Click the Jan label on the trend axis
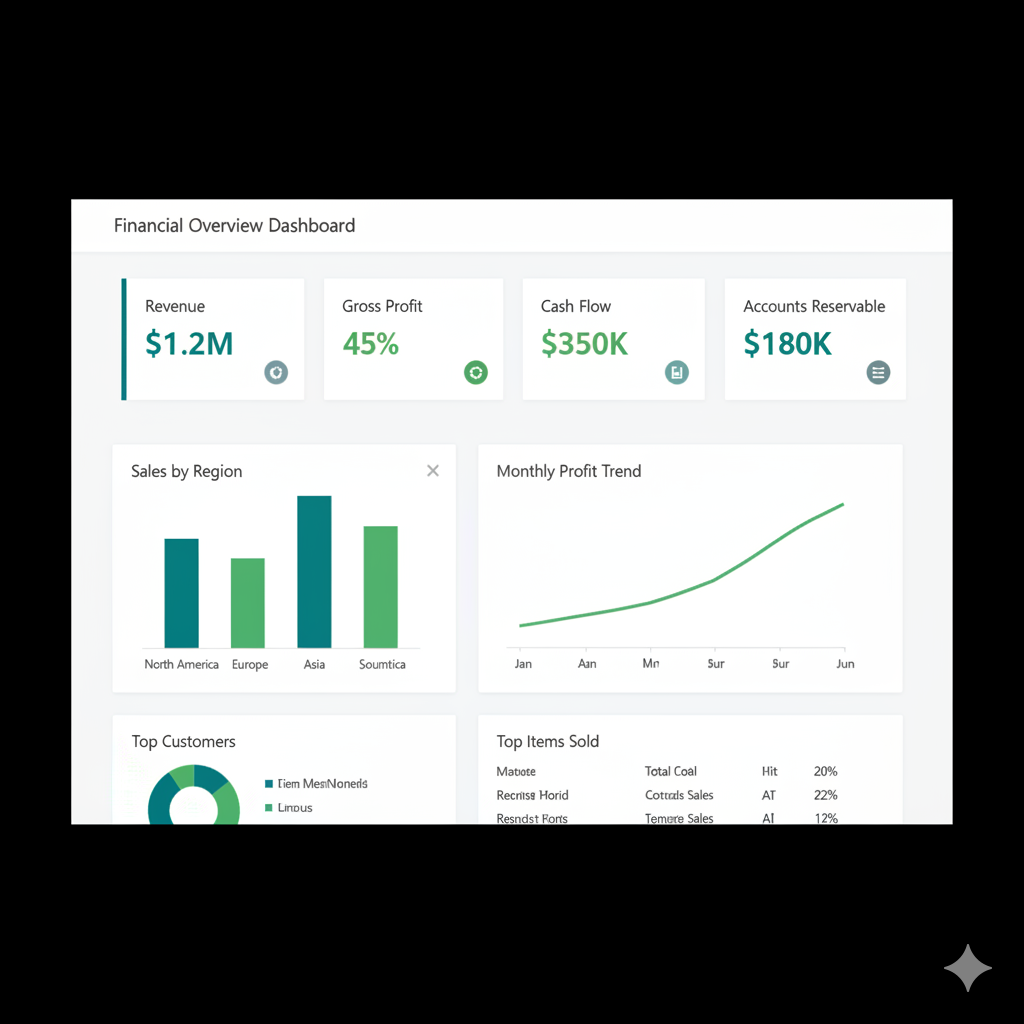The image size is (1024, 1024). coord(522,663)
